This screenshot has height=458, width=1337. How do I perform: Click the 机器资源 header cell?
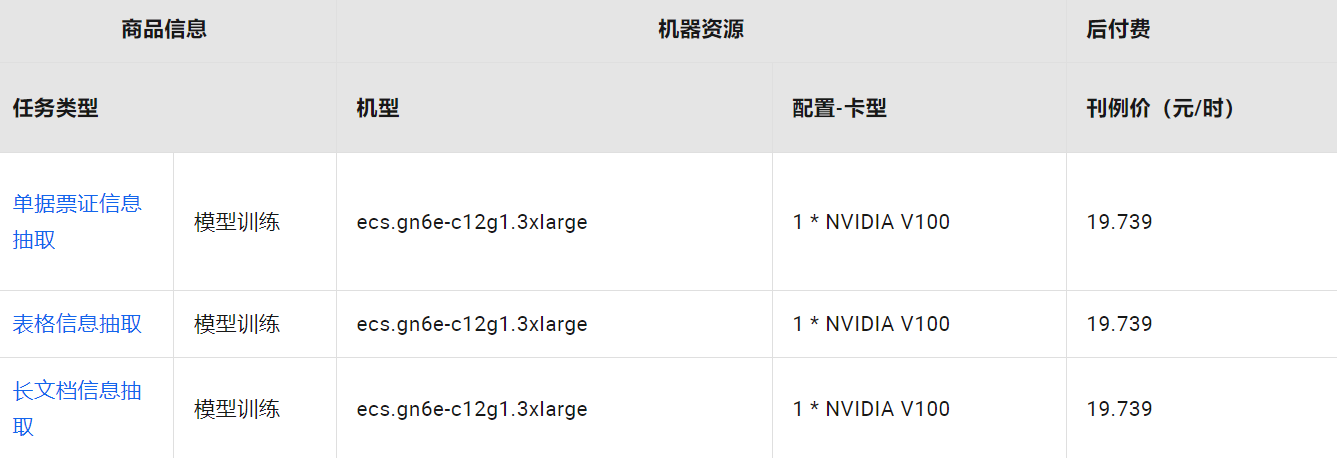click(701, 30)
